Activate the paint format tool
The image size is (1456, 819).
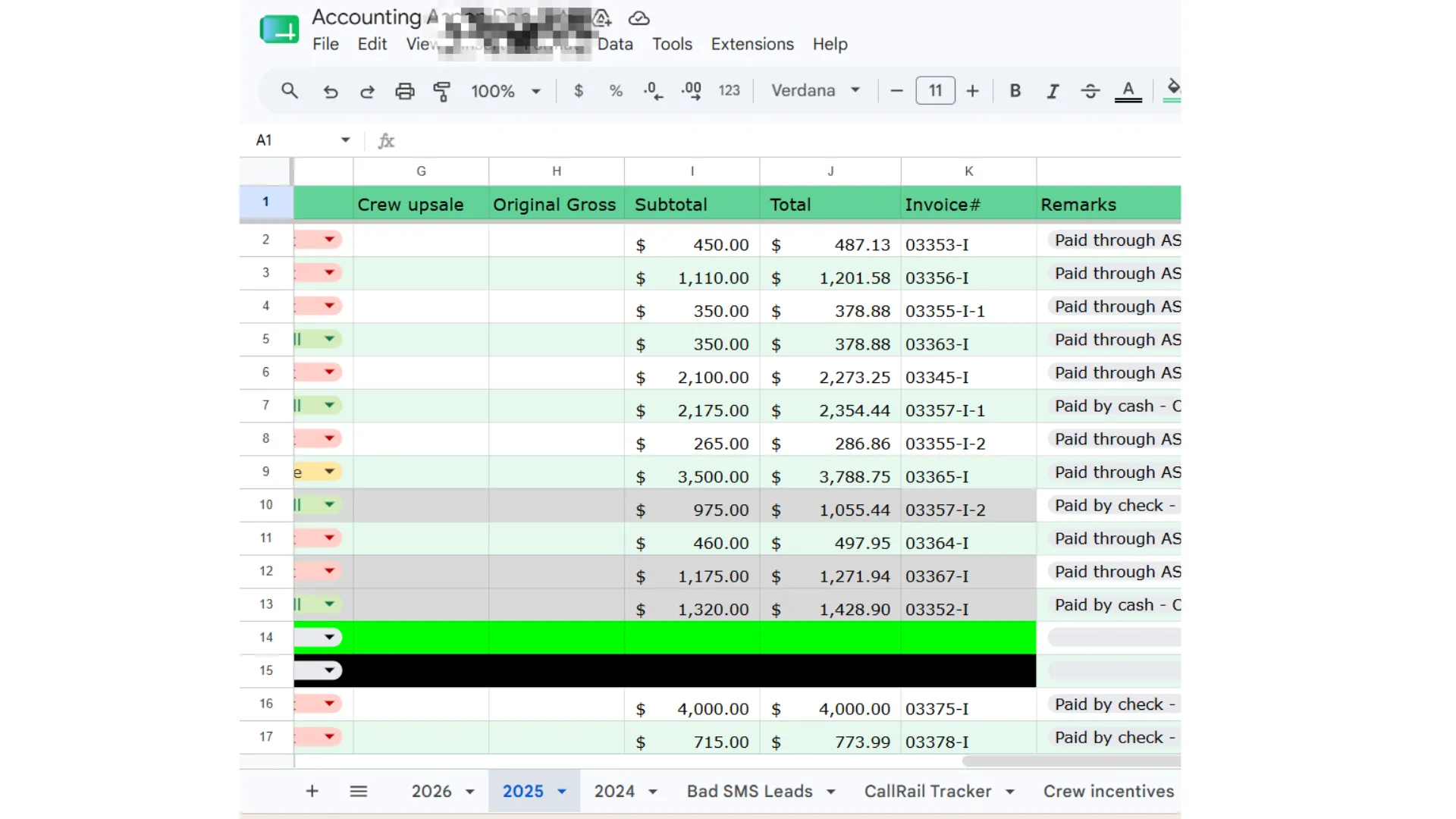tap(441, 92)
